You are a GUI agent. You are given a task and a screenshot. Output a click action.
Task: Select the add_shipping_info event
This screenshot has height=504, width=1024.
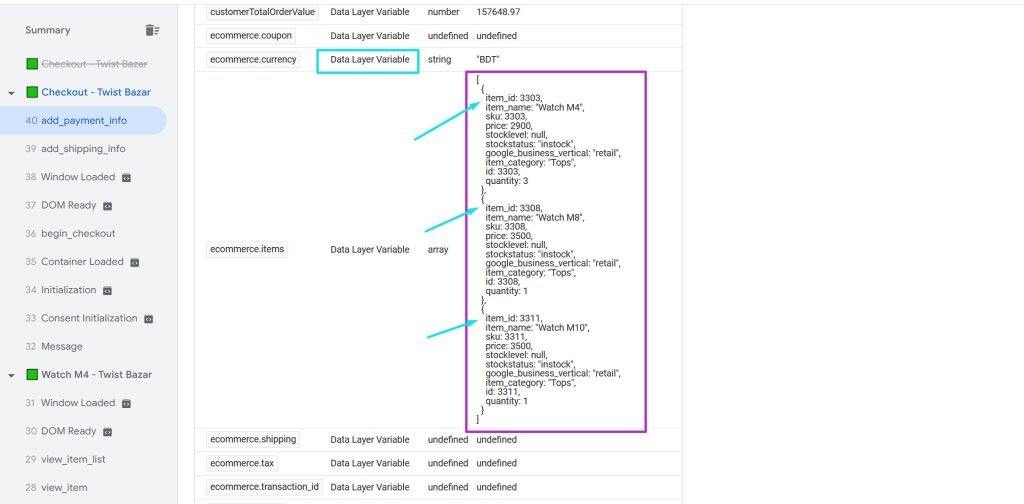pyautogui.click(x=83, y=148)
